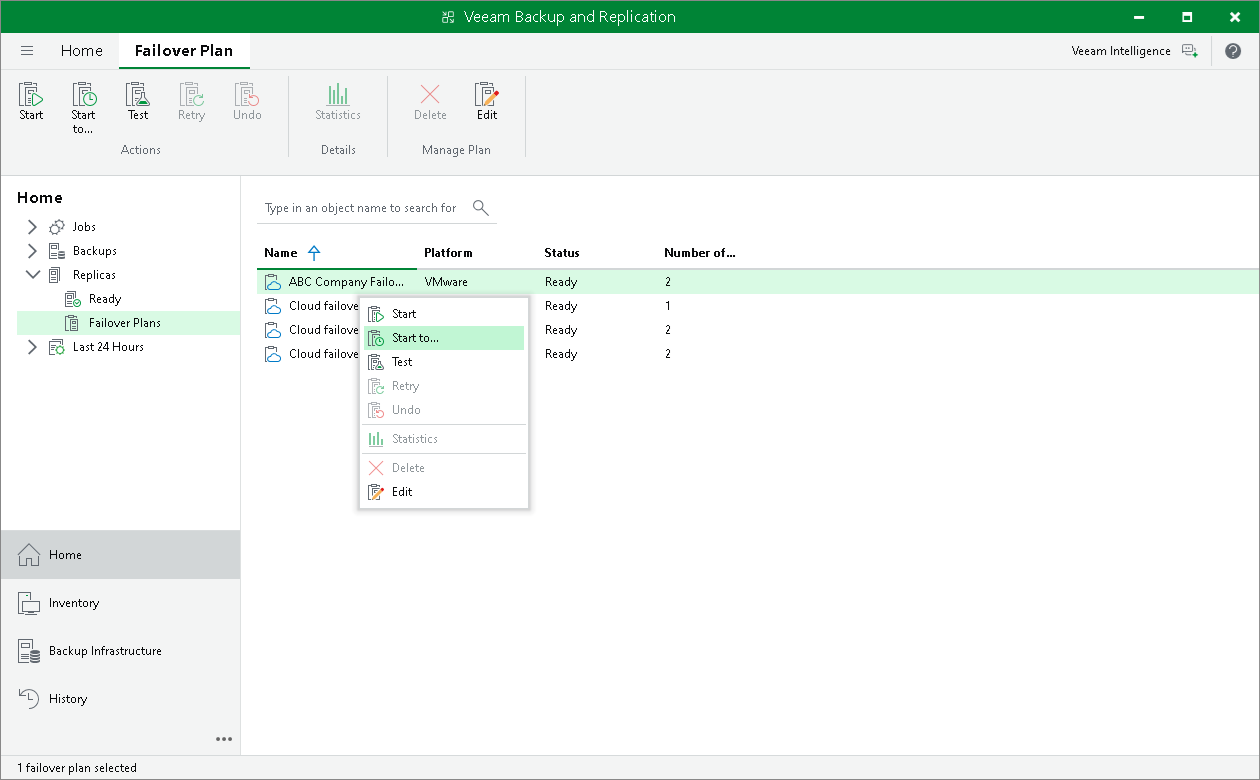Image resolution: width=1260 pixels, height=780 pixels.
Task: Choose Start to... in context menu
Action: 443,338
